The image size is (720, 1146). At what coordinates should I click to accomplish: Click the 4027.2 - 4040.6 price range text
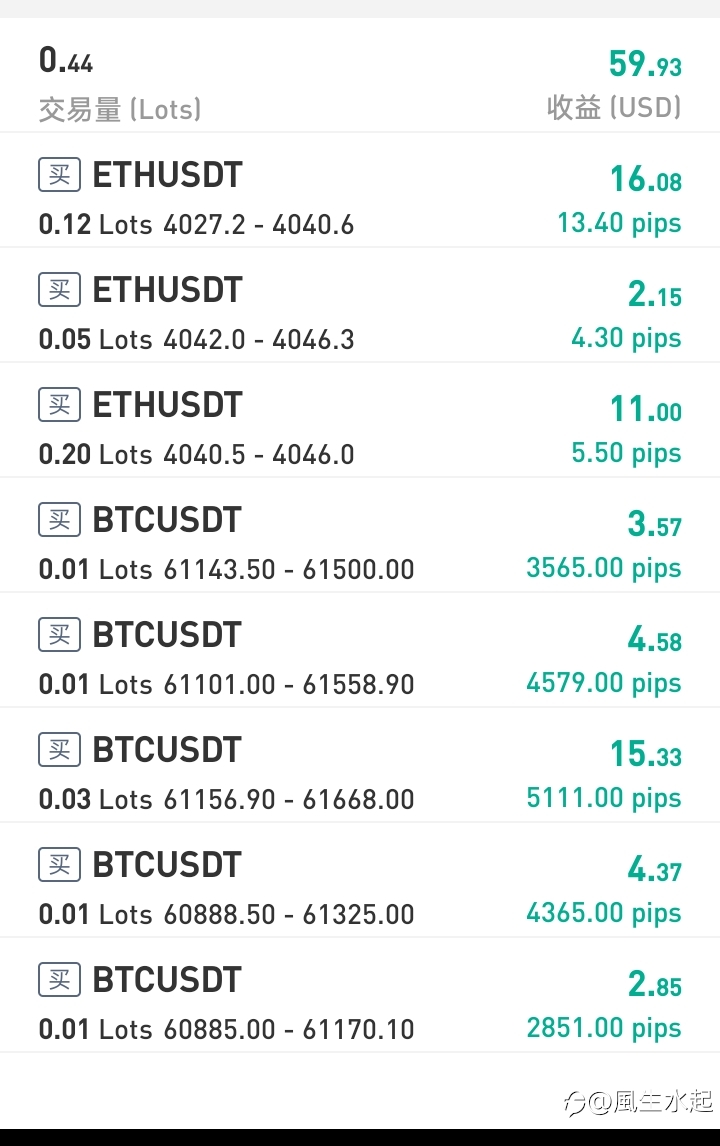coord(259,224)
